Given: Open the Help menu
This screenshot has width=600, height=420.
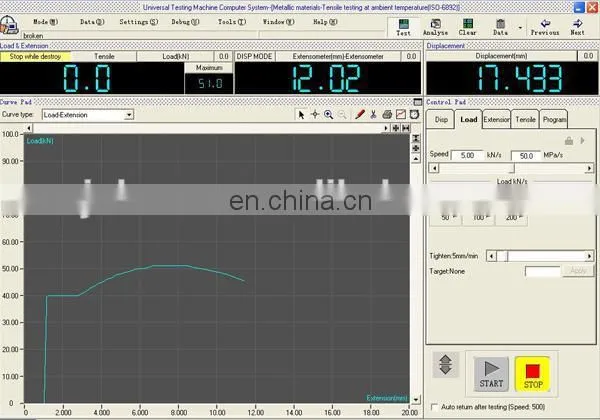Looking at the screenshot, I should click(325, 22).
